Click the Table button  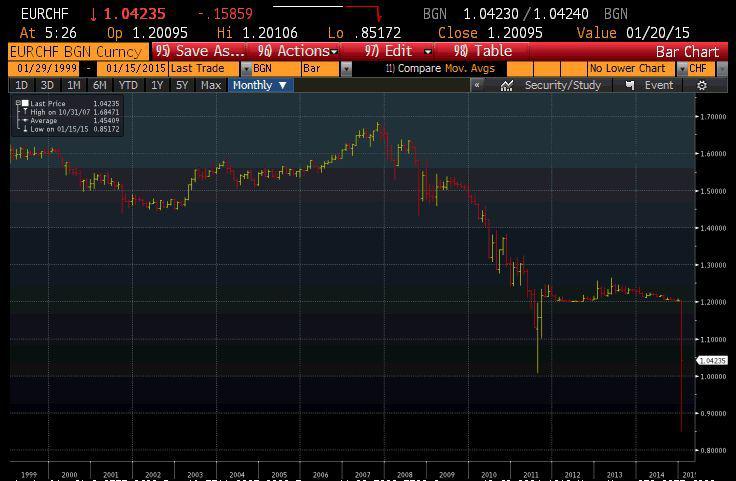(x=483, y=51)
